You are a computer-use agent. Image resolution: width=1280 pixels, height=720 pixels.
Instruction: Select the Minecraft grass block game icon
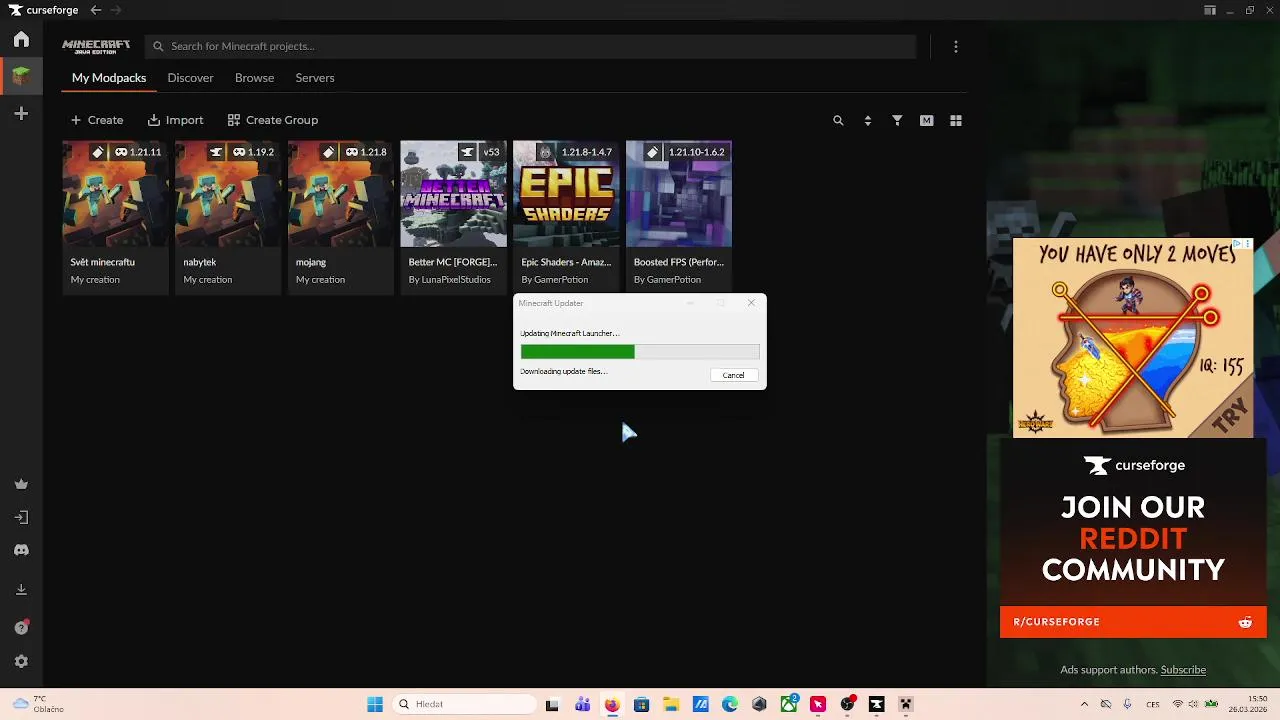(x=21, y=76)
